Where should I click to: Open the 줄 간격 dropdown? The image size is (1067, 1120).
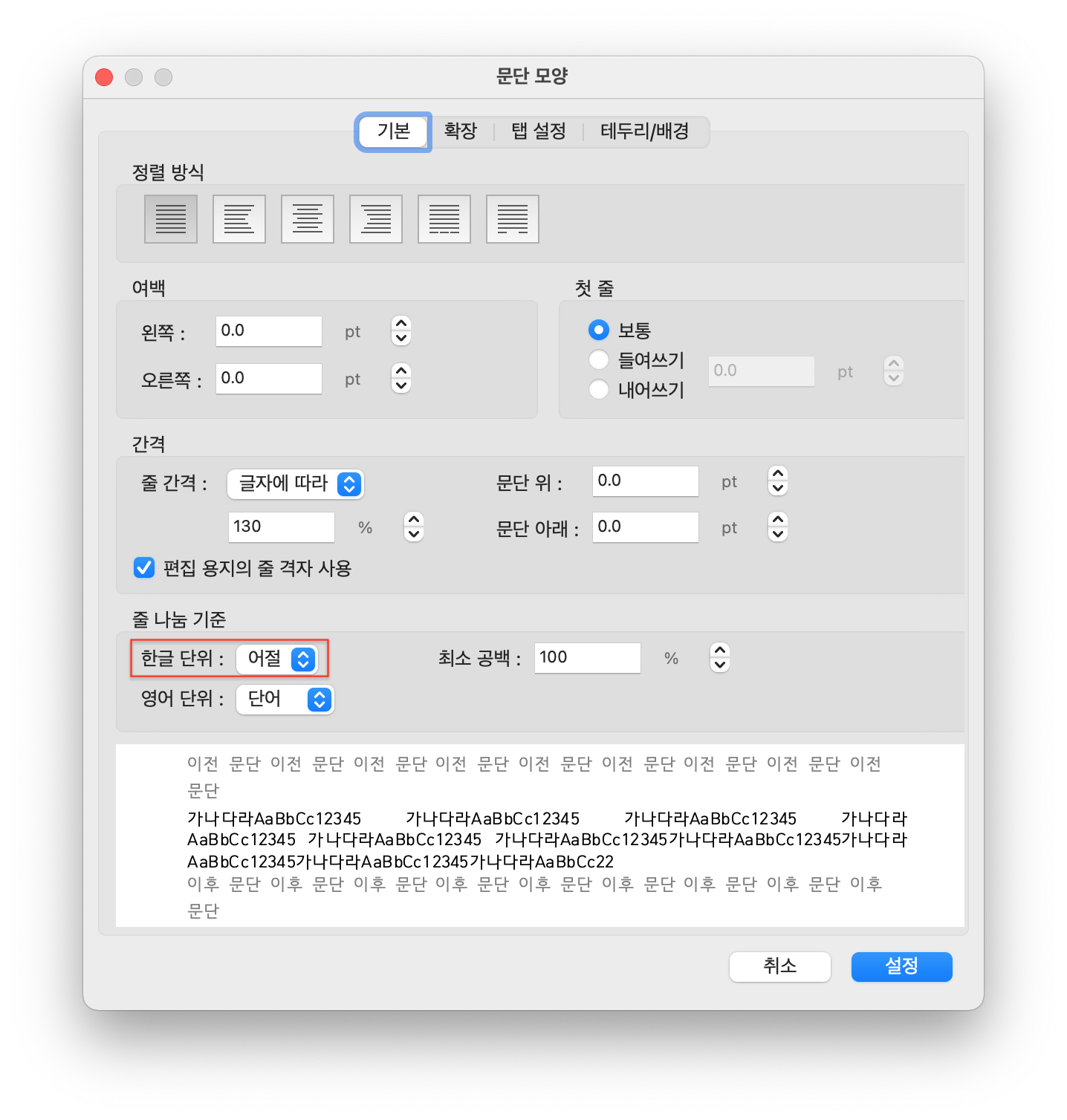pyautogui.click(x=295, y=484)
